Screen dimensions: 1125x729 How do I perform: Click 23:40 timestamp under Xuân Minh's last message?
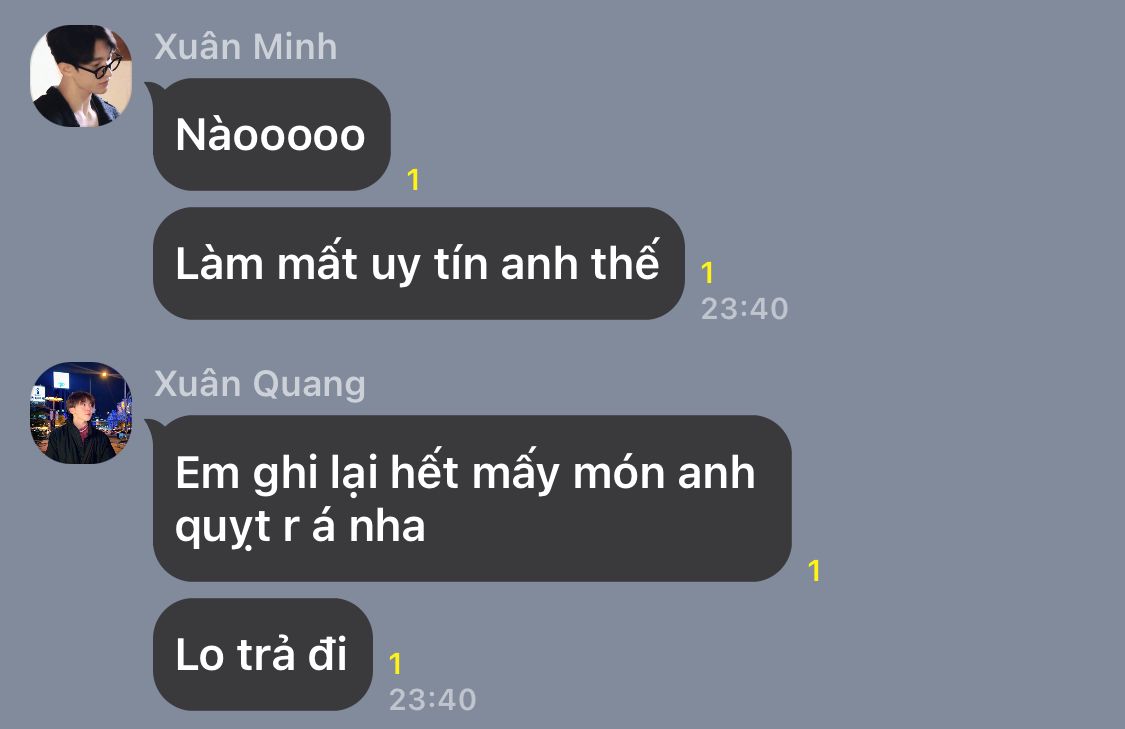point(744,309)
